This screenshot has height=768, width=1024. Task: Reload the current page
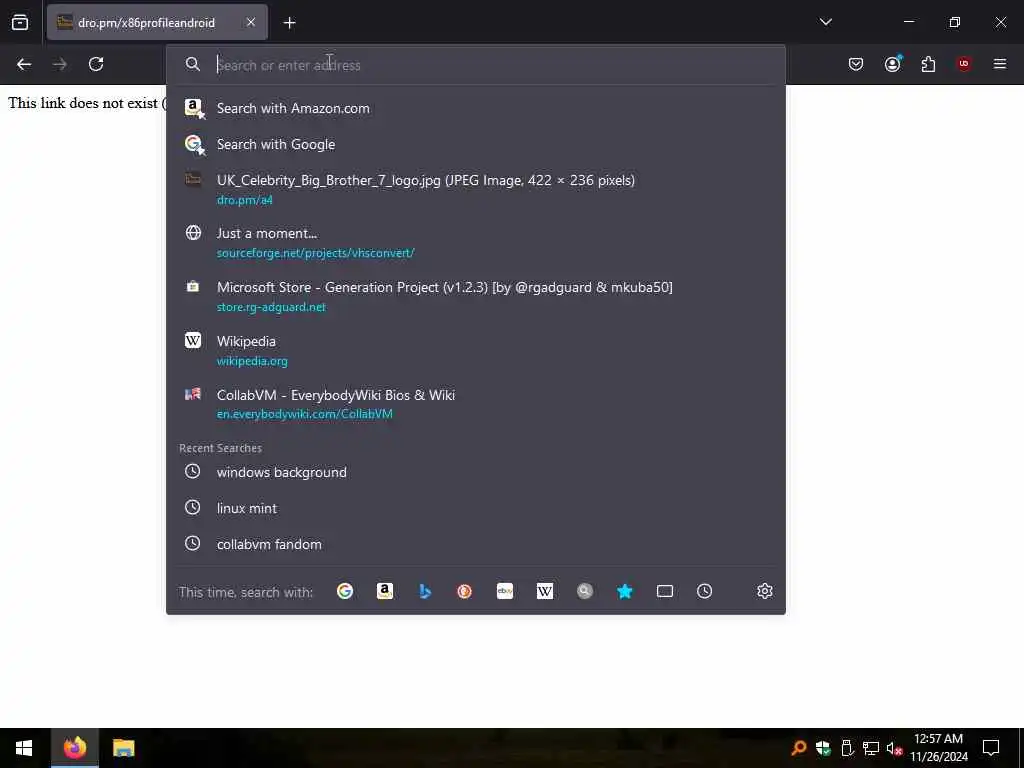click(96, 64)
